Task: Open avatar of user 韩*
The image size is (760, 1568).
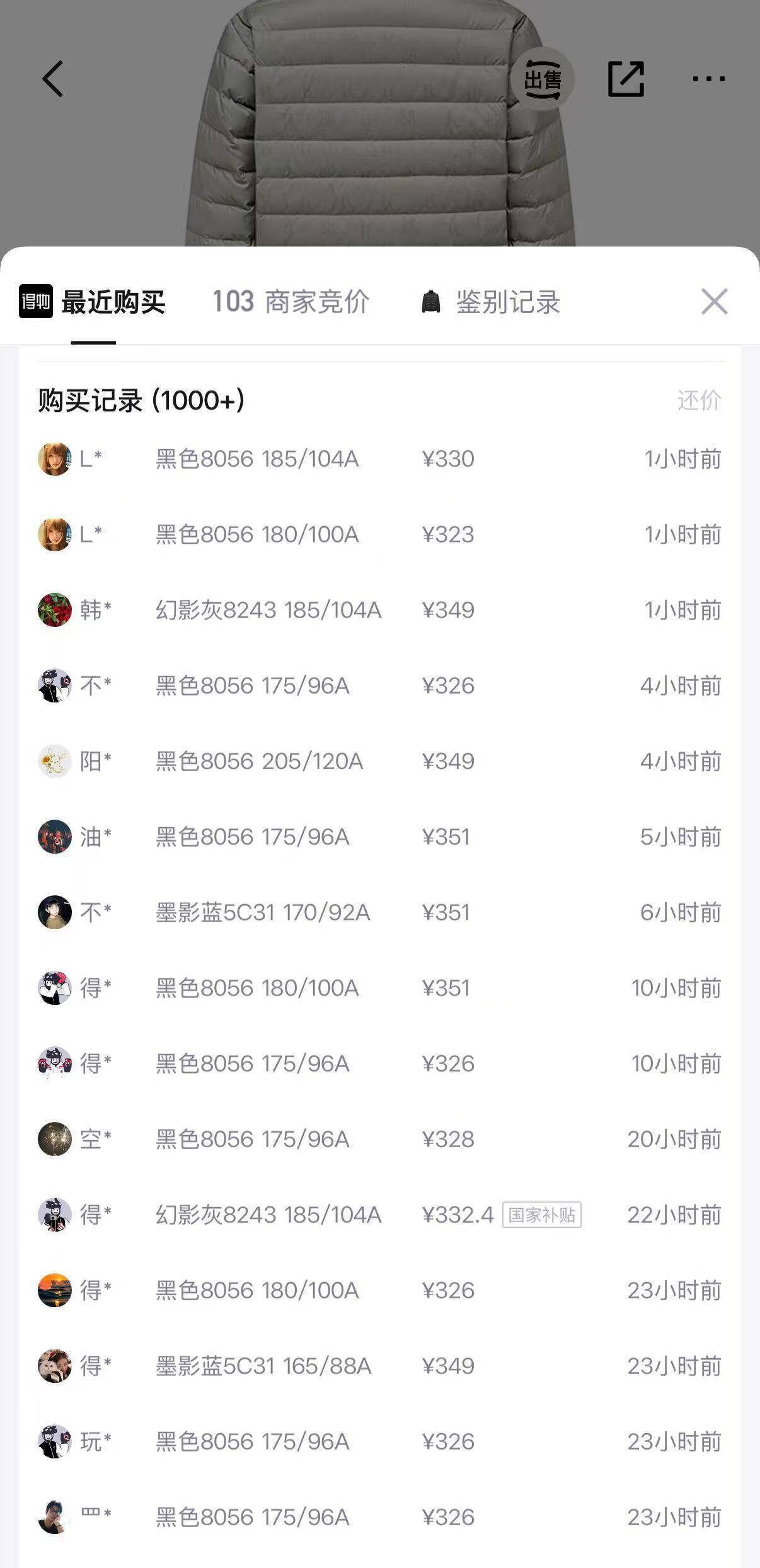Action: [x=55, y=610]
